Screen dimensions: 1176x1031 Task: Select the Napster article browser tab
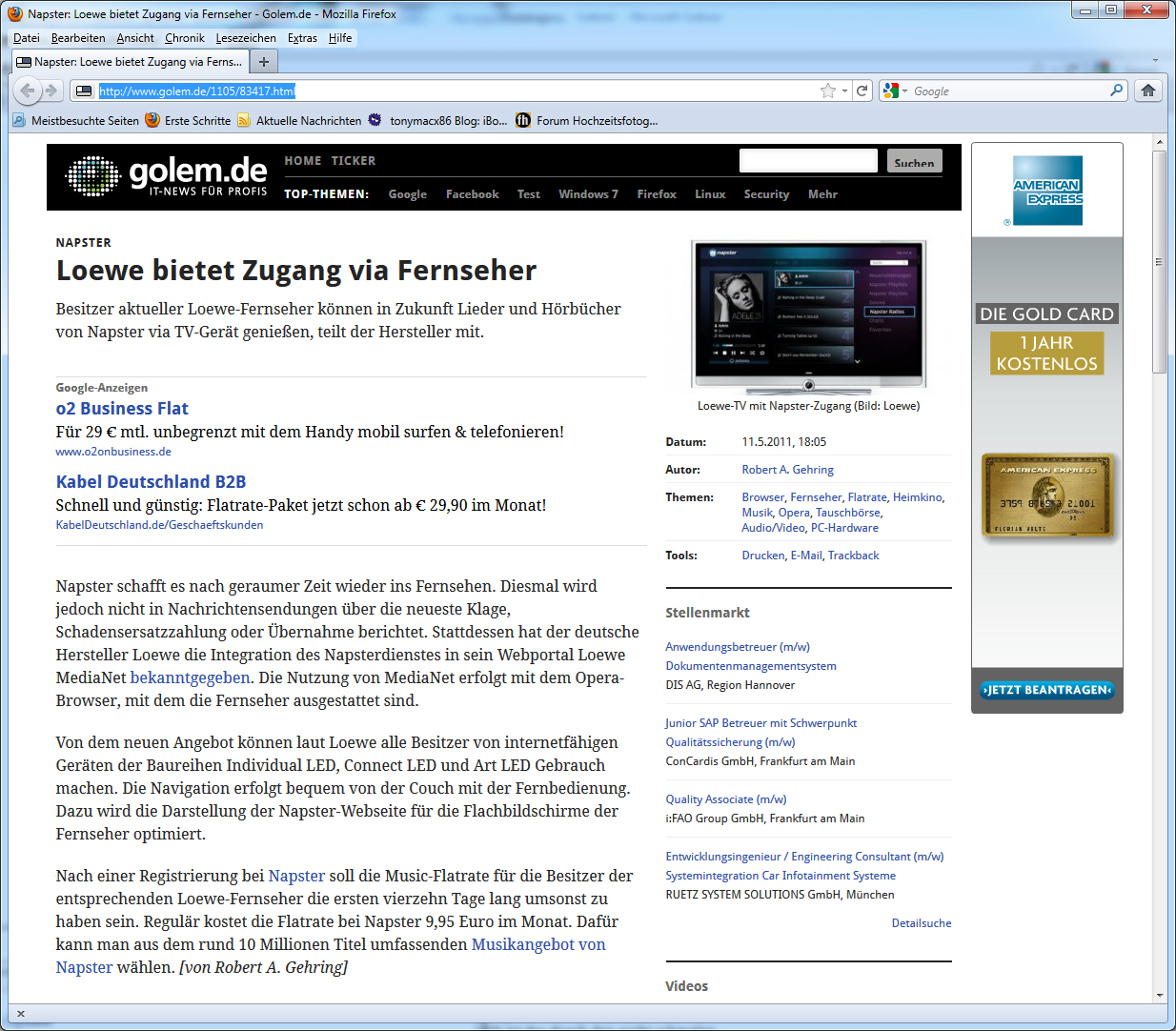coord(130,62)
